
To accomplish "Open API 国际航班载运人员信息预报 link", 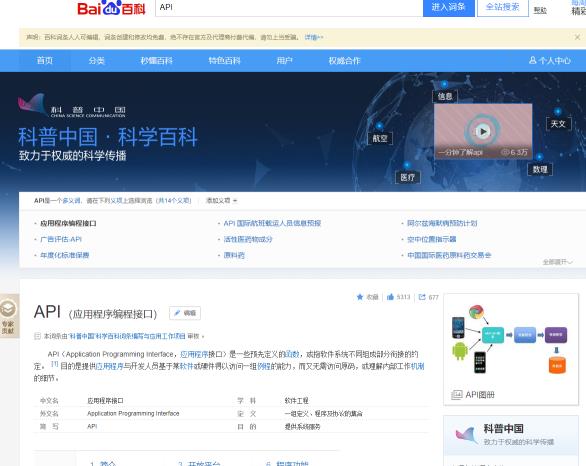I will (x=272, y=223).
